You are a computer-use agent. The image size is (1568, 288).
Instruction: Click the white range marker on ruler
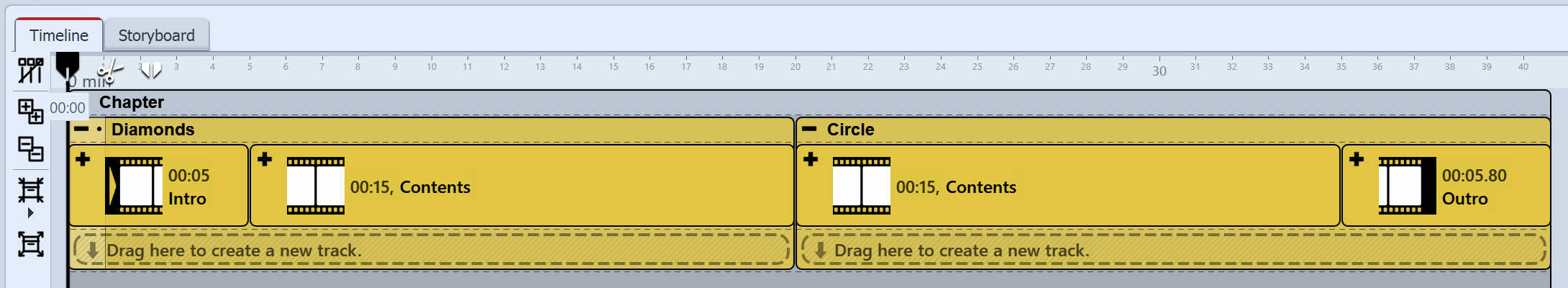150,70
